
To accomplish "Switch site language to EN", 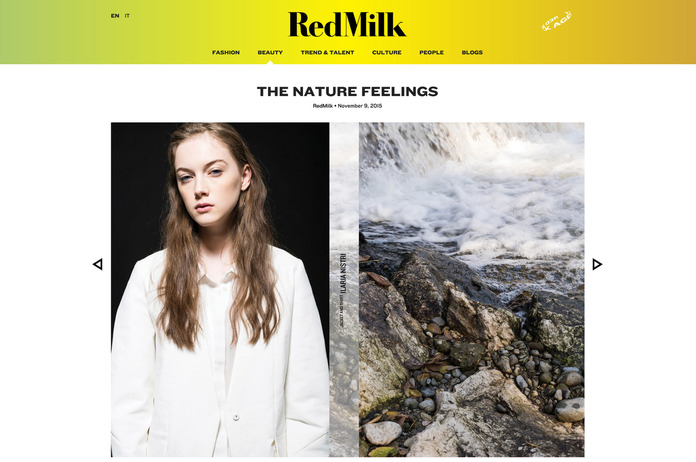I will click(115, 16).
